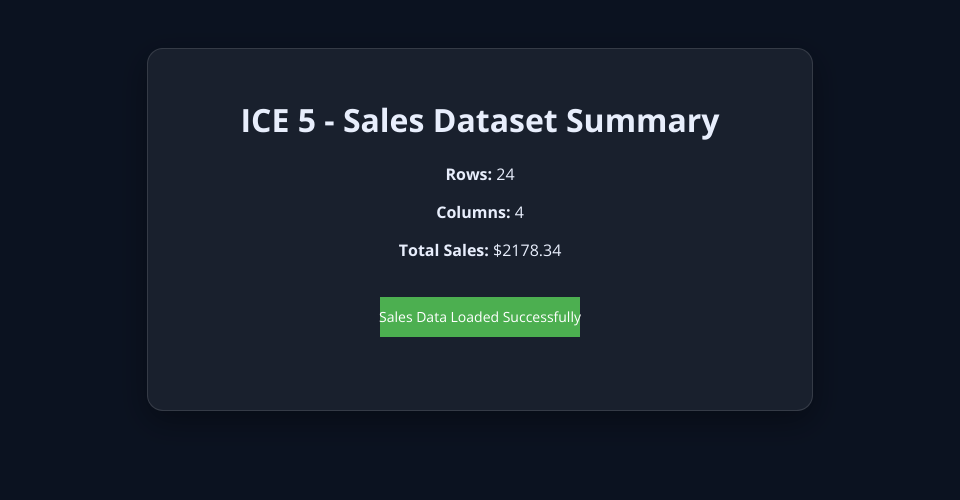Click the column count value 4

pyautogui.click(x=519, y=213)
